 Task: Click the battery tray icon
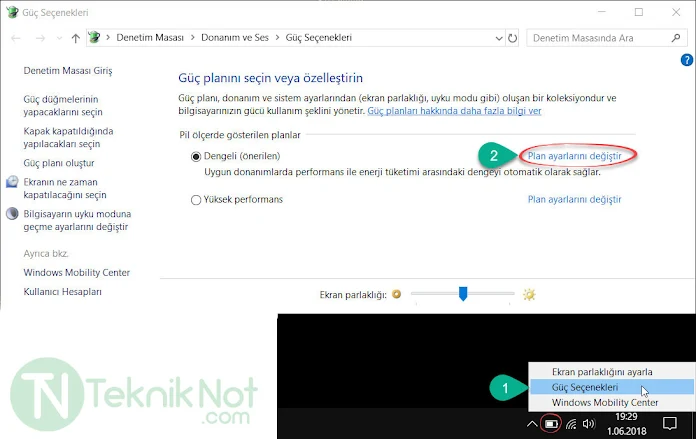click(551, 424)
